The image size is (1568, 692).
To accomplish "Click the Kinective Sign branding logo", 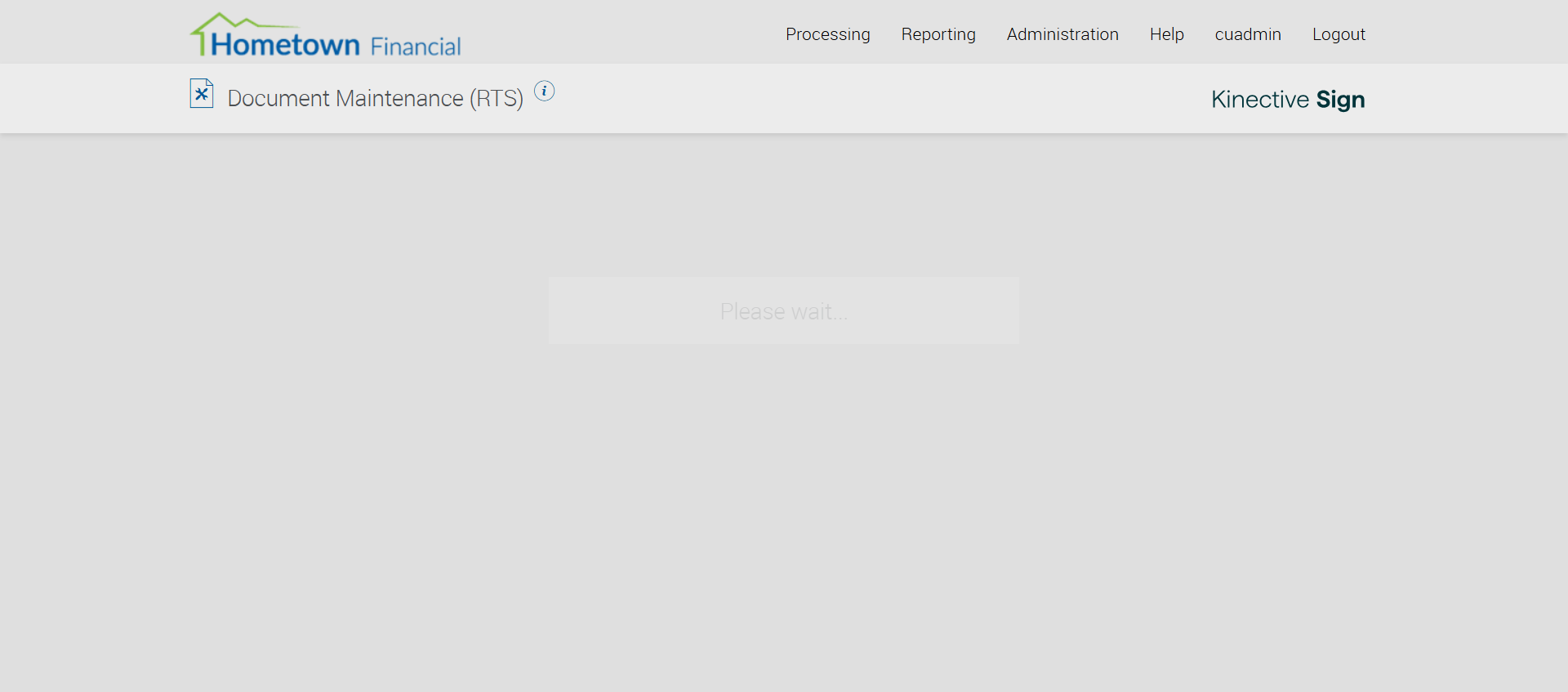I will (1288, 100).
